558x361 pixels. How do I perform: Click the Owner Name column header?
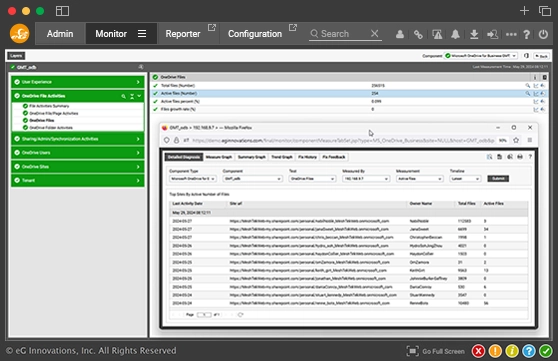tap(421, 204)
